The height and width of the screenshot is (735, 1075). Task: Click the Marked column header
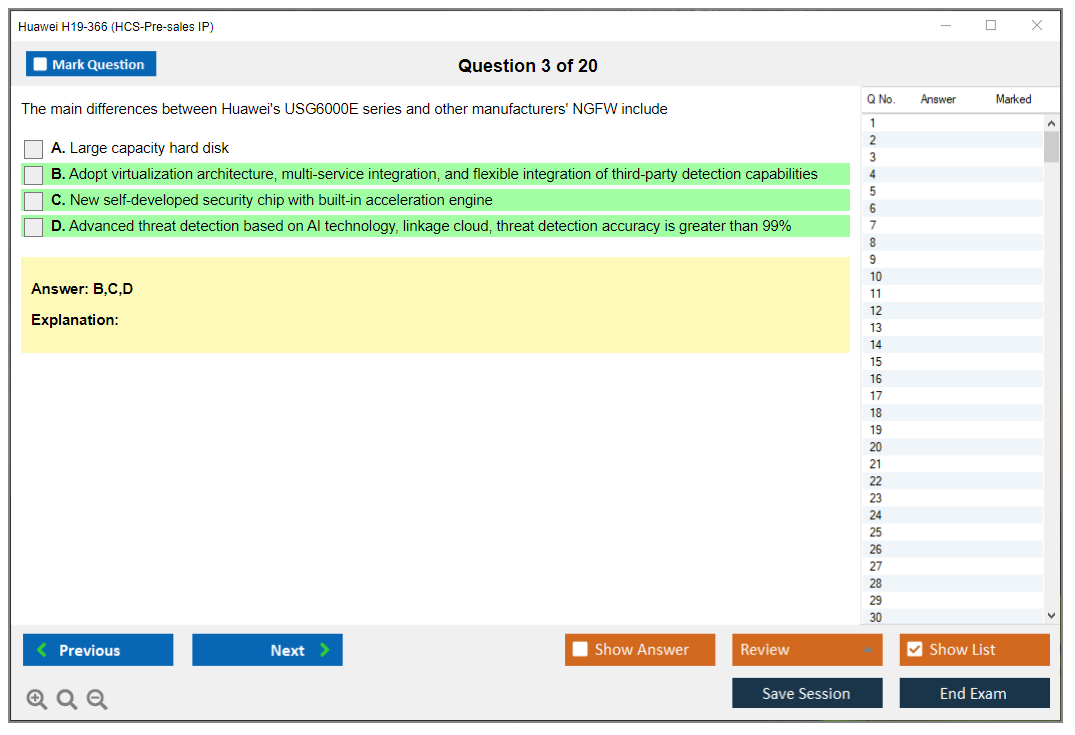coord(1012,99)
